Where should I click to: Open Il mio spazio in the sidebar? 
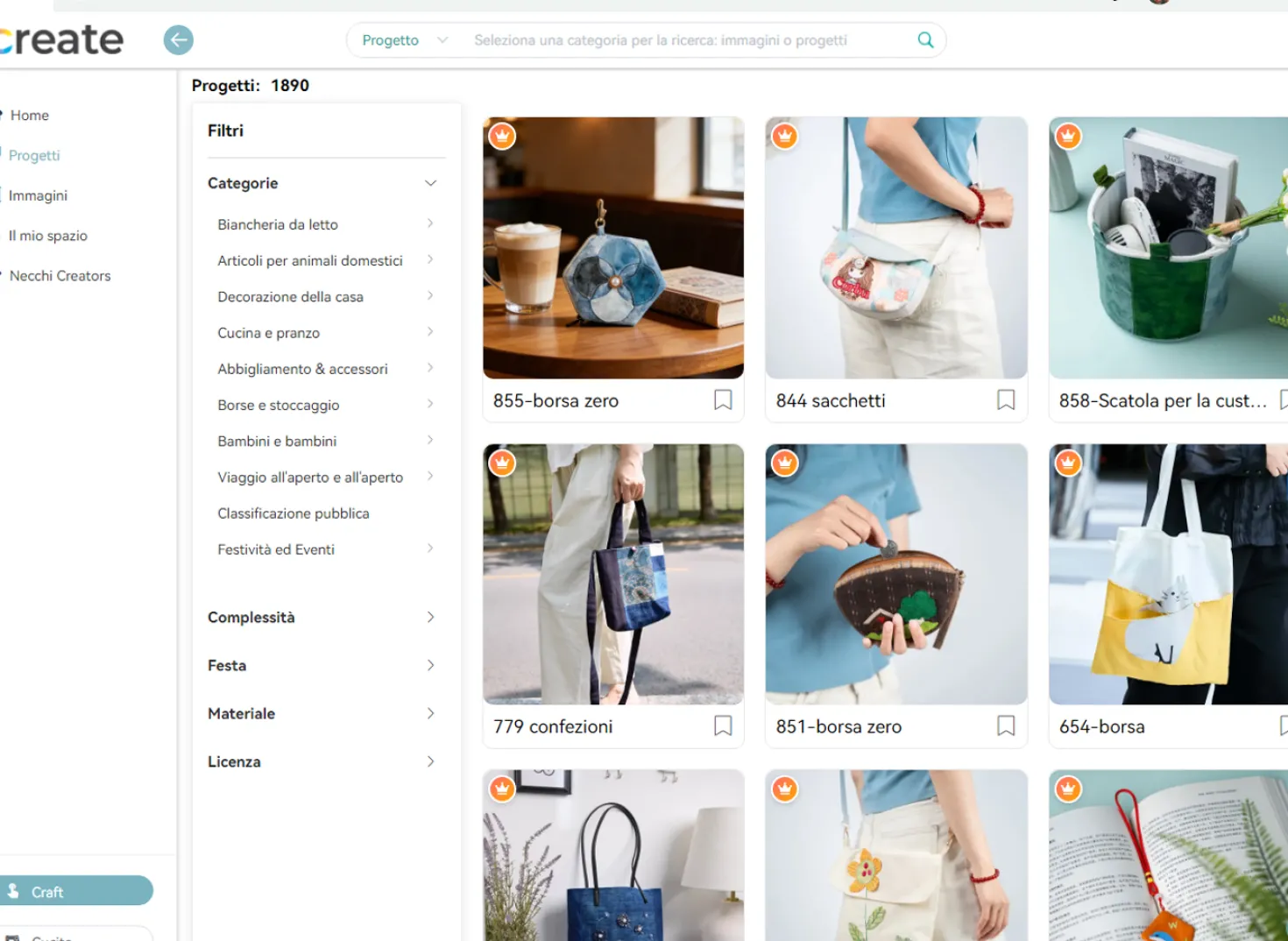(47, 236)
